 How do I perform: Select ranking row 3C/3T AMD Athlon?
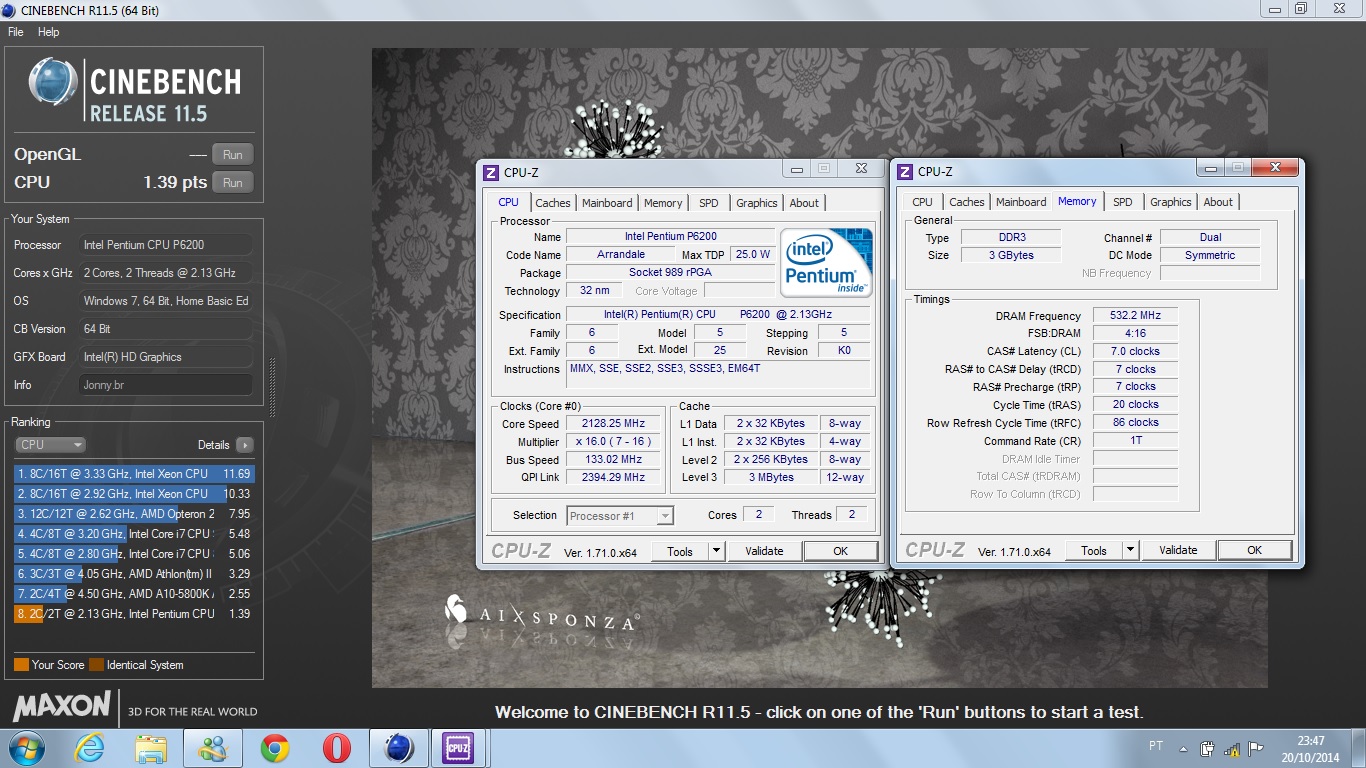point(133,574)
